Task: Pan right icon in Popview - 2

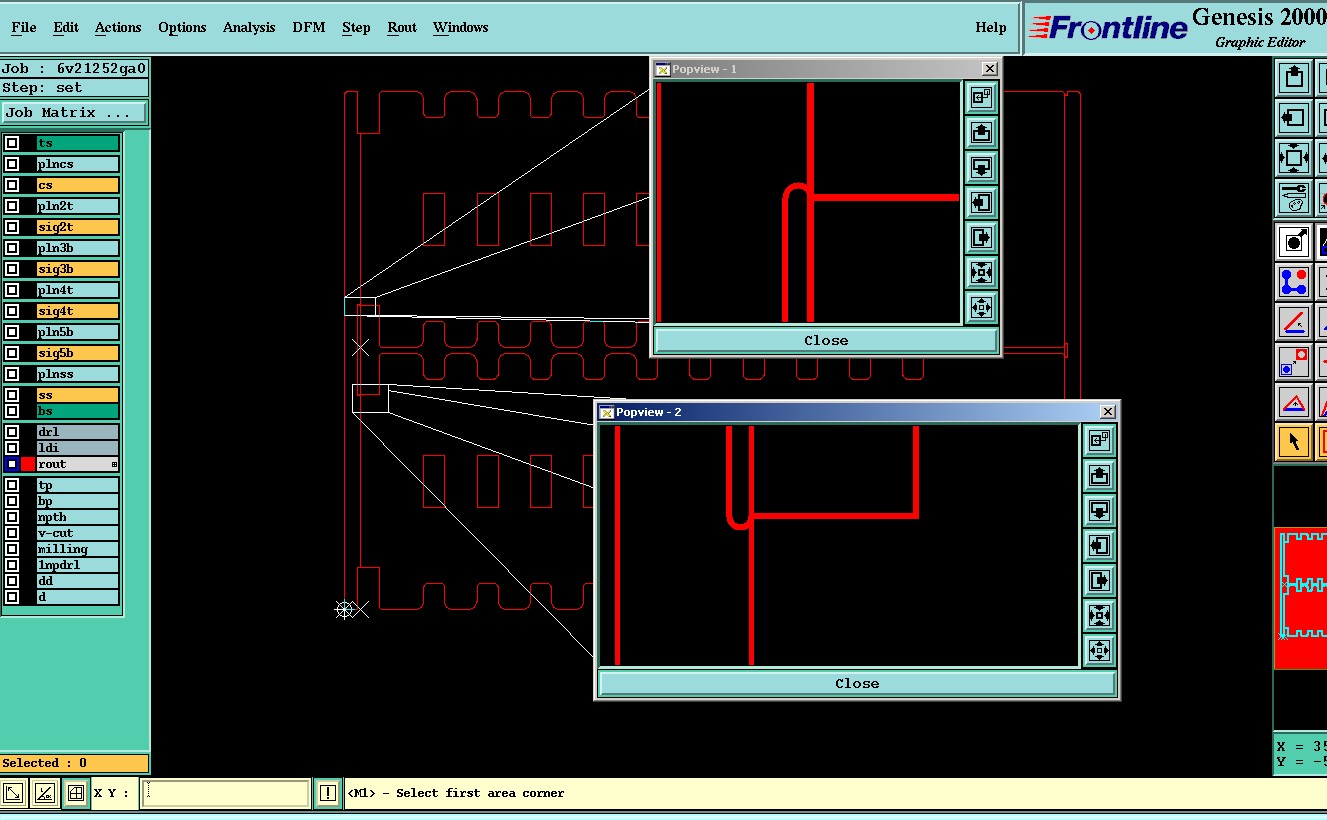Action: [1099, 580]
